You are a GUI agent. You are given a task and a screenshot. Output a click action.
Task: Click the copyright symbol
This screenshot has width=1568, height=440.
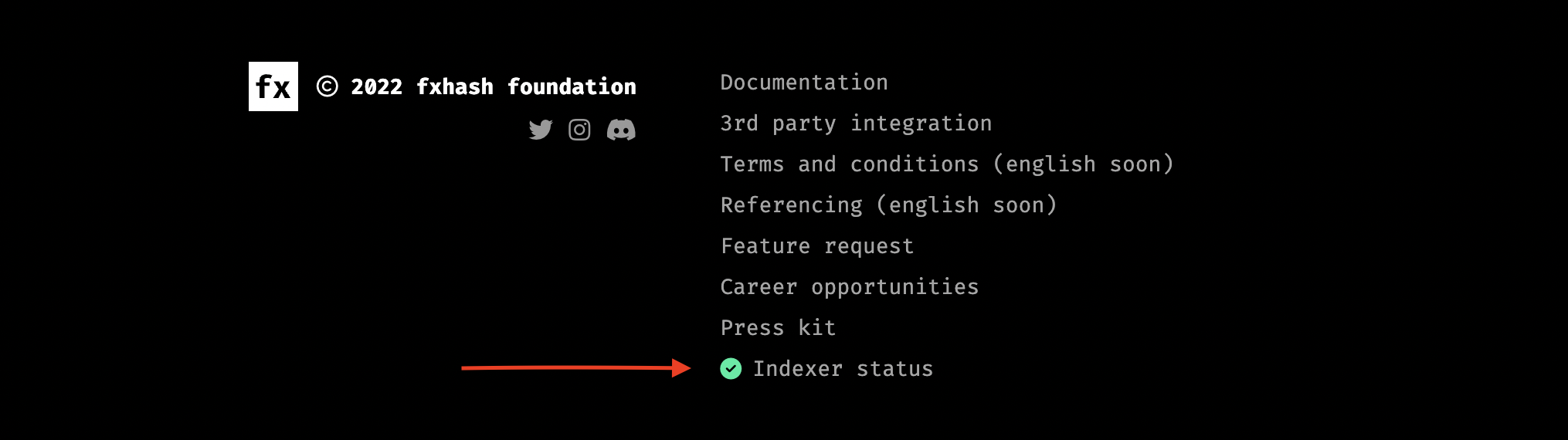point(327,86)
